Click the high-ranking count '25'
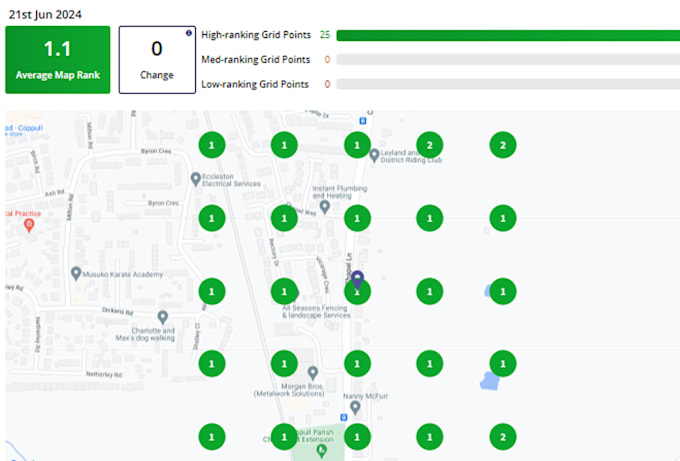680x461 pixels. [325, 35]
